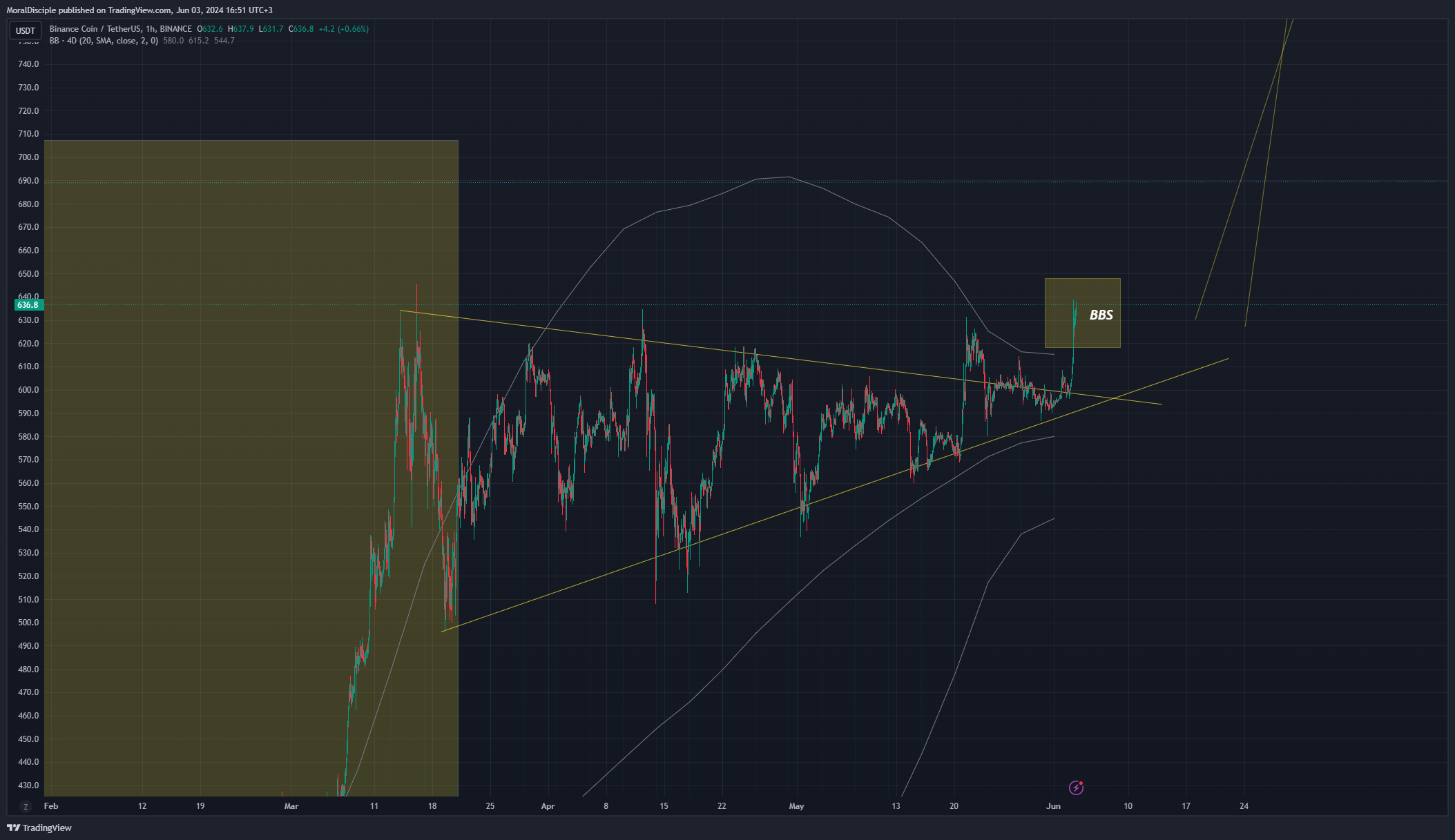Click the 600.0 price axis label
The image size is (1455, 840).
point(28,390)
